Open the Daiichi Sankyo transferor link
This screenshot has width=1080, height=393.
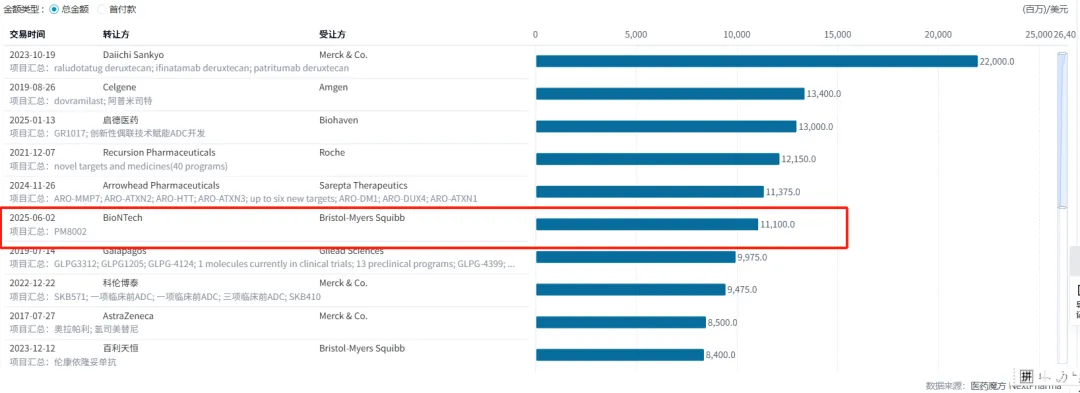tap(134, 55)
